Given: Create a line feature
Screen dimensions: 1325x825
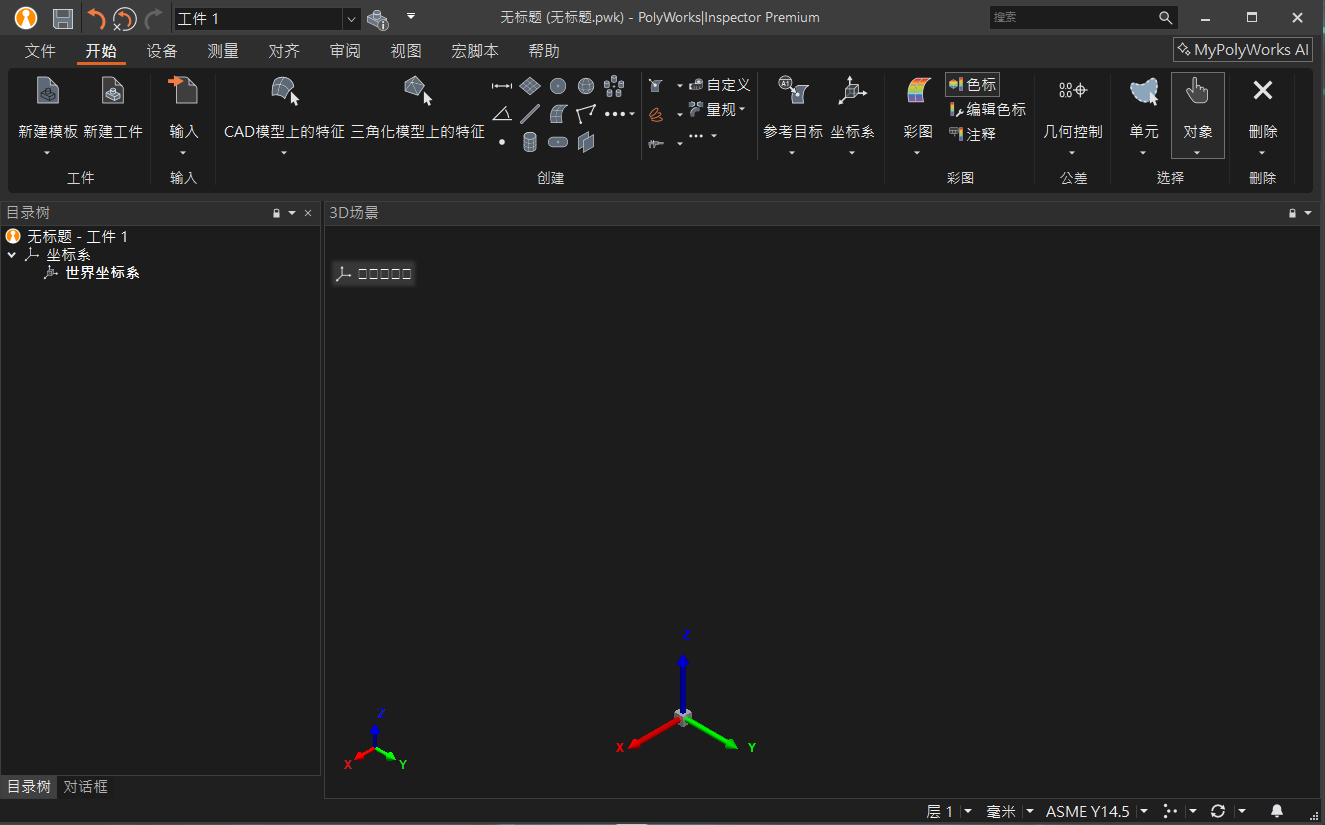Looking at the screenshot, I should click(x=530, y=113).
